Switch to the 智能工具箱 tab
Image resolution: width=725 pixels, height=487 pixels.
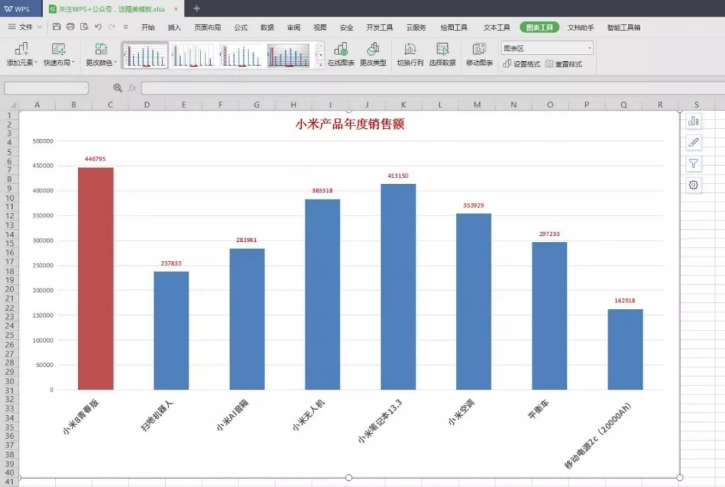pyautogui.click(x=624, y=27)
